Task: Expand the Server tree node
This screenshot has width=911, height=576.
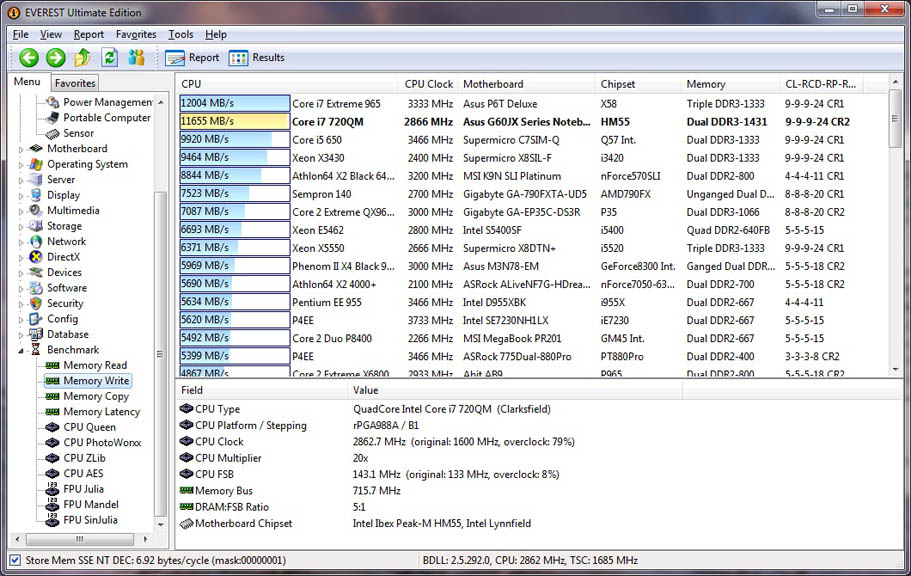Action: (21, 180)
